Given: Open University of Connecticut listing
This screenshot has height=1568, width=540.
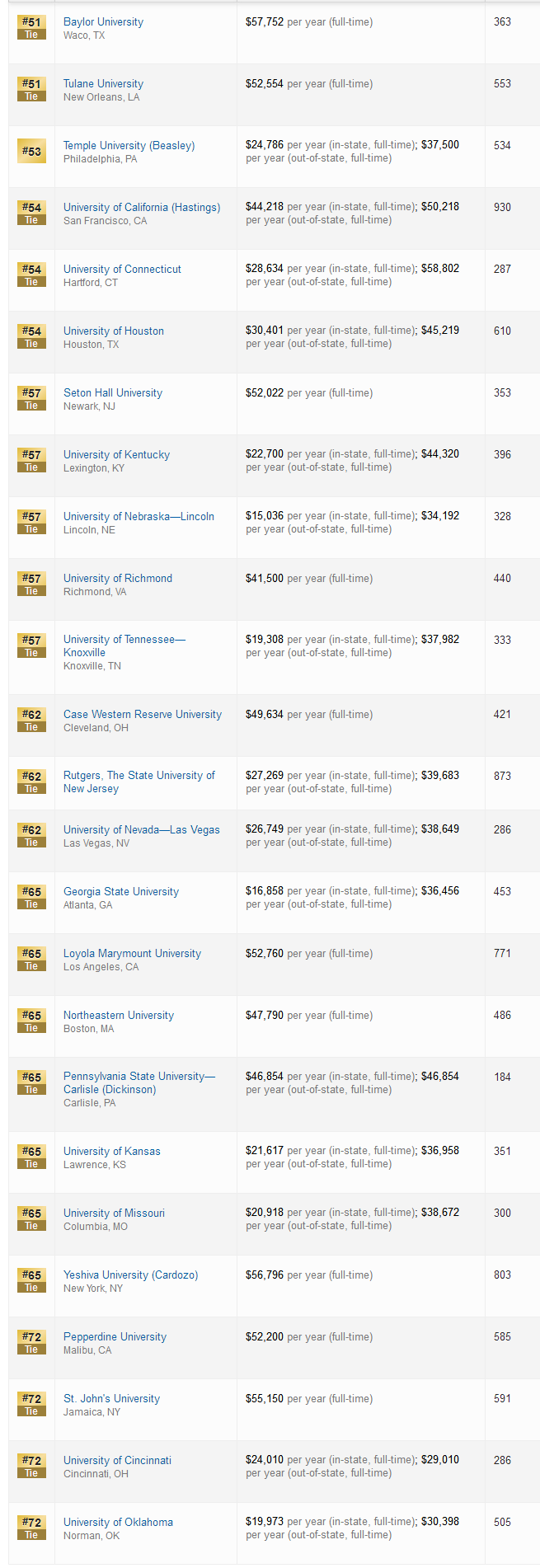Looking at the screenshot, I should pyautogui.click(x=122, y=269).
